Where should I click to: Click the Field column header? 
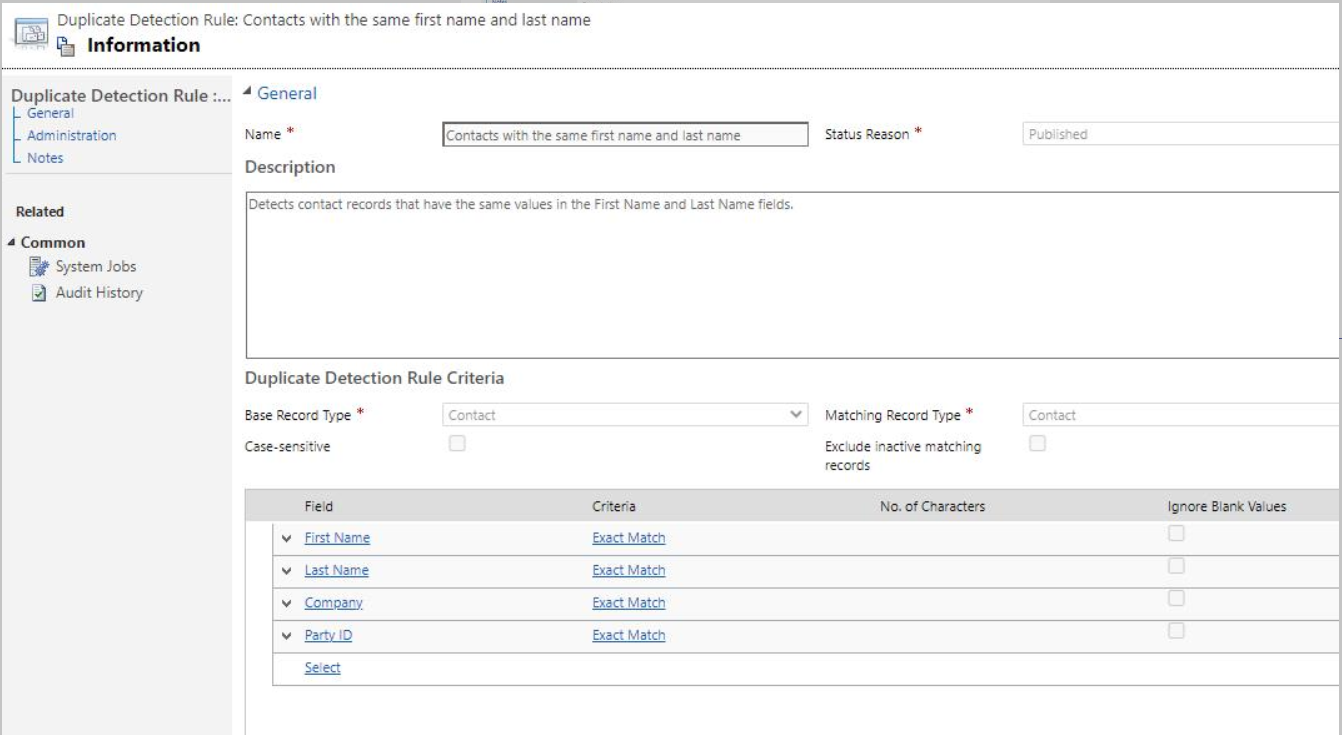(319, 507)
